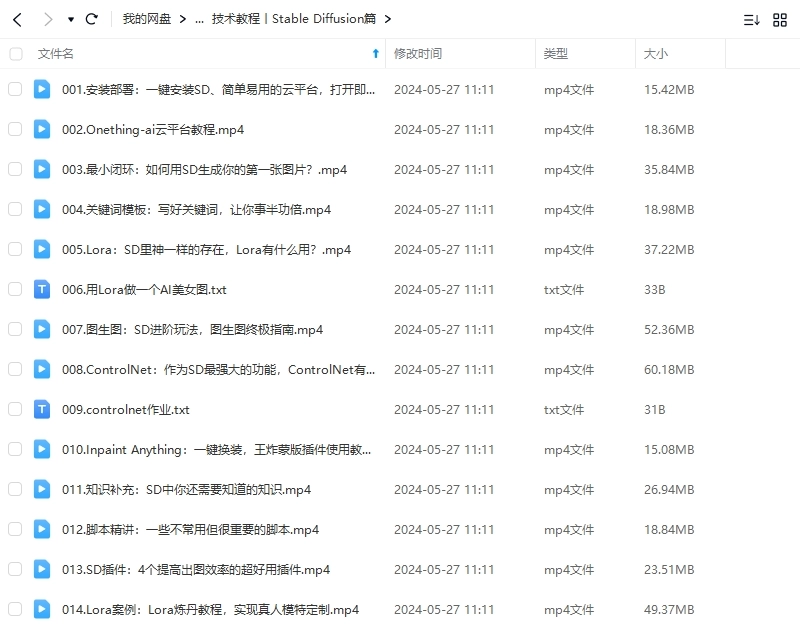Click the video icon beside 001.安装部署
Image resolution: width=800 pixels, height=627 pixels.
41,89
